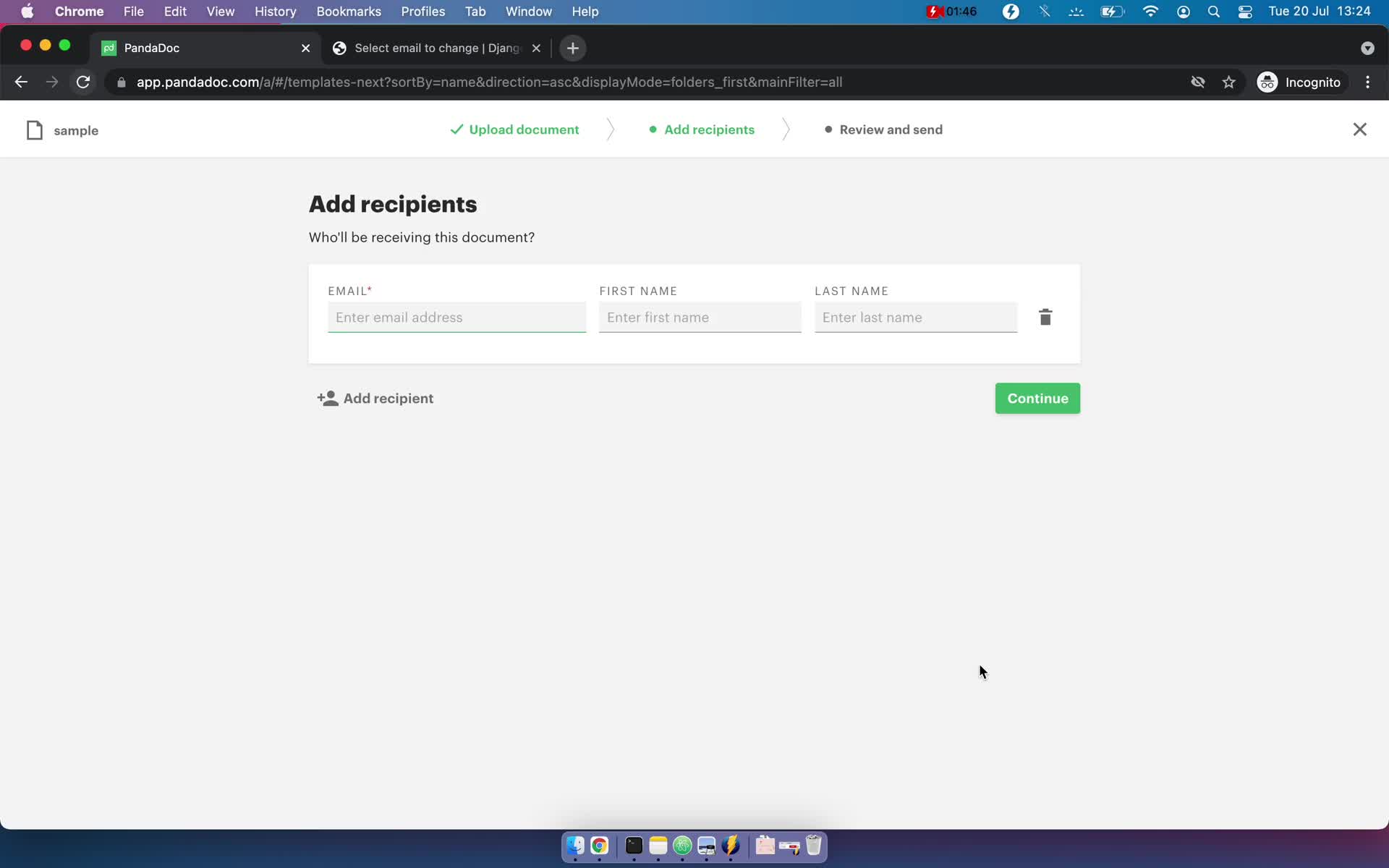The height and width of the screenshot is (868, 1389).
Task: Click the Django admin tab icon
Action: point(341,48)
